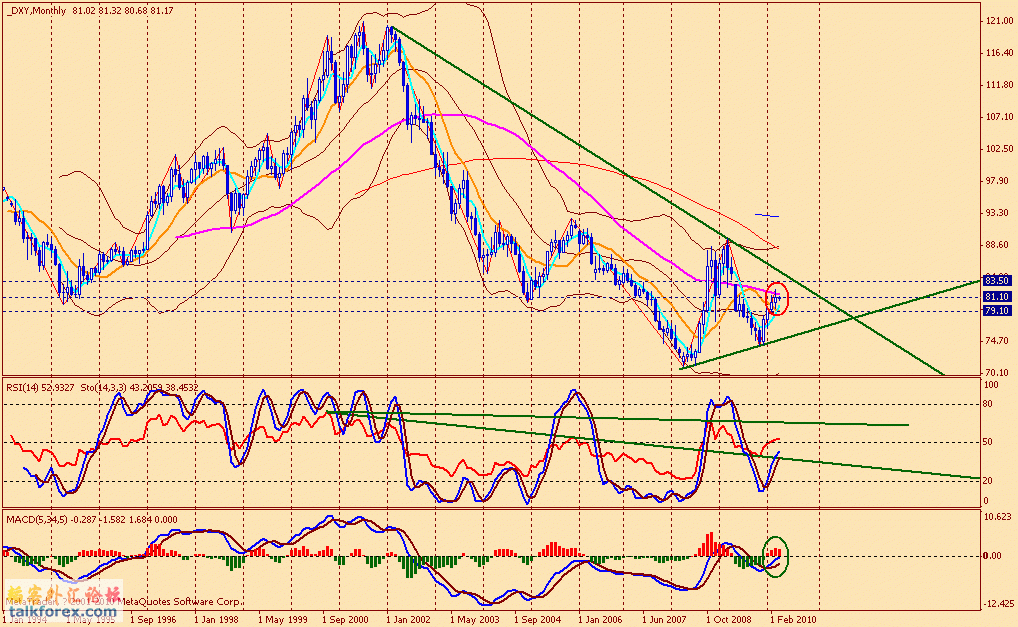Select the highlighted 83.50 price level tag
Viewport: 1018px width, 627px height.
997,280
